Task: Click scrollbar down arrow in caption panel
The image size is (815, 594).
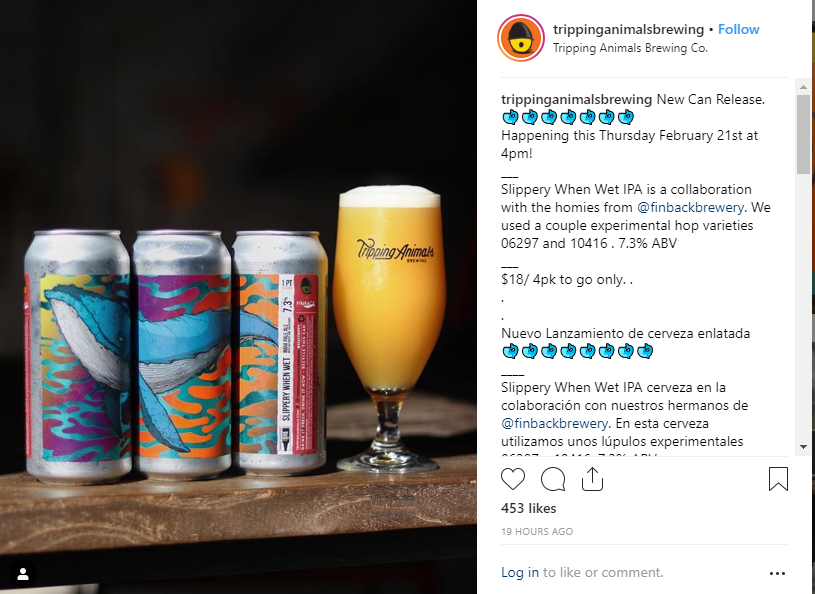Action: 803,447
